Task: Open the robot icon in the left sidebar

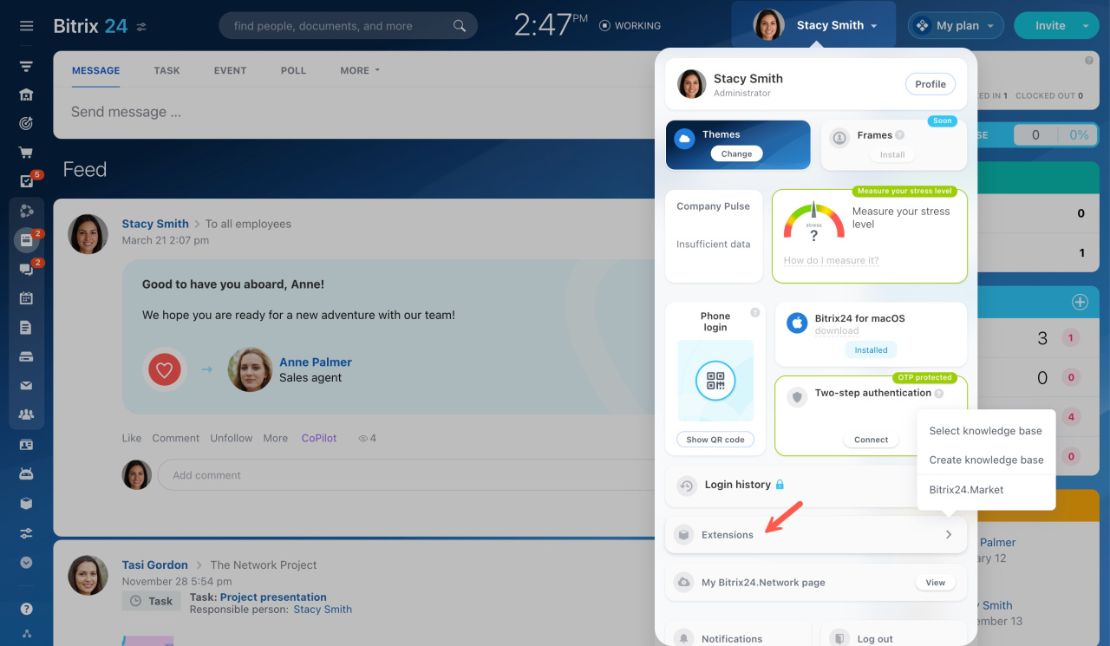Action: pyautogui.click(x=26, y=474)
